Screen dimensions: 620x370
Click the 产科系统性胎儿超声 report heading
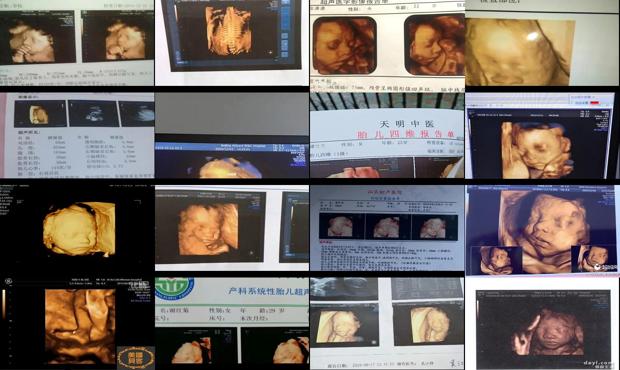pyautogui.click(x=268, y=291)
